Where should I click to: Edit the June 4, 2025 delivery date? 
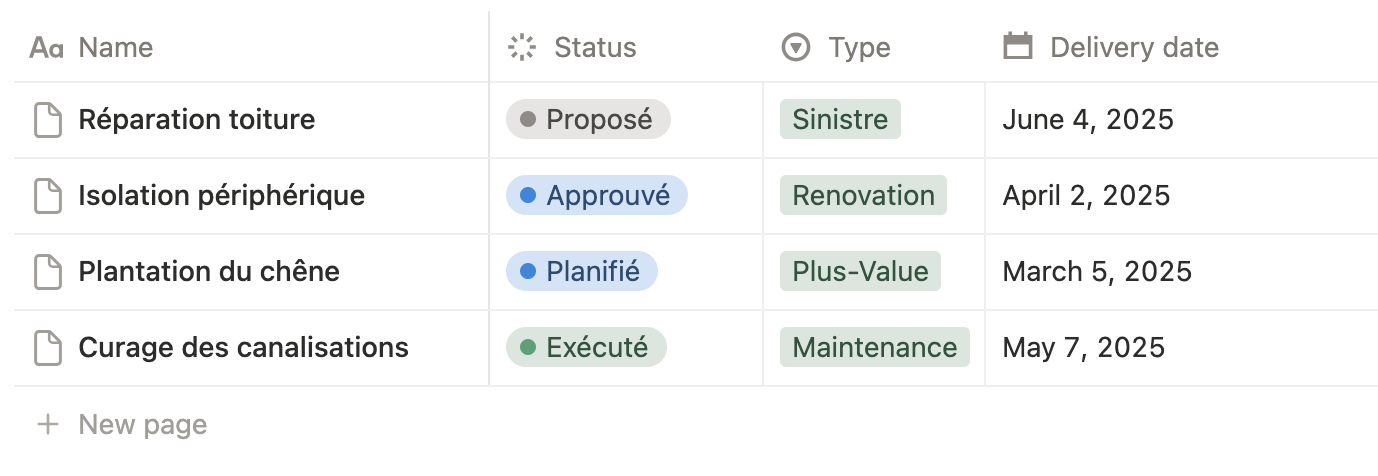tap(1088, 120)
